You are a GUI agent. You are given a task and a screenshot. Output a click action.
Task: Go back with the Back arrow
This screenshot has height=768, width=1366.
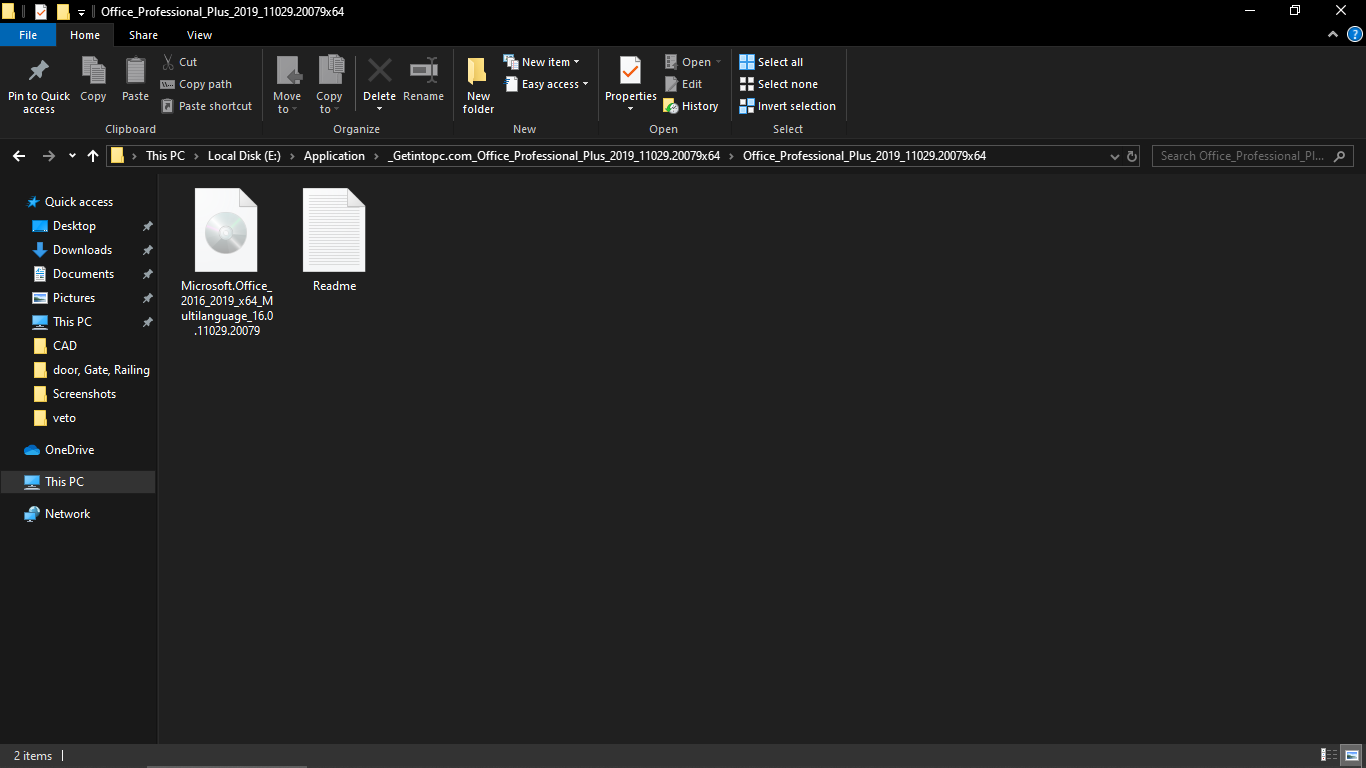(19, 156)
